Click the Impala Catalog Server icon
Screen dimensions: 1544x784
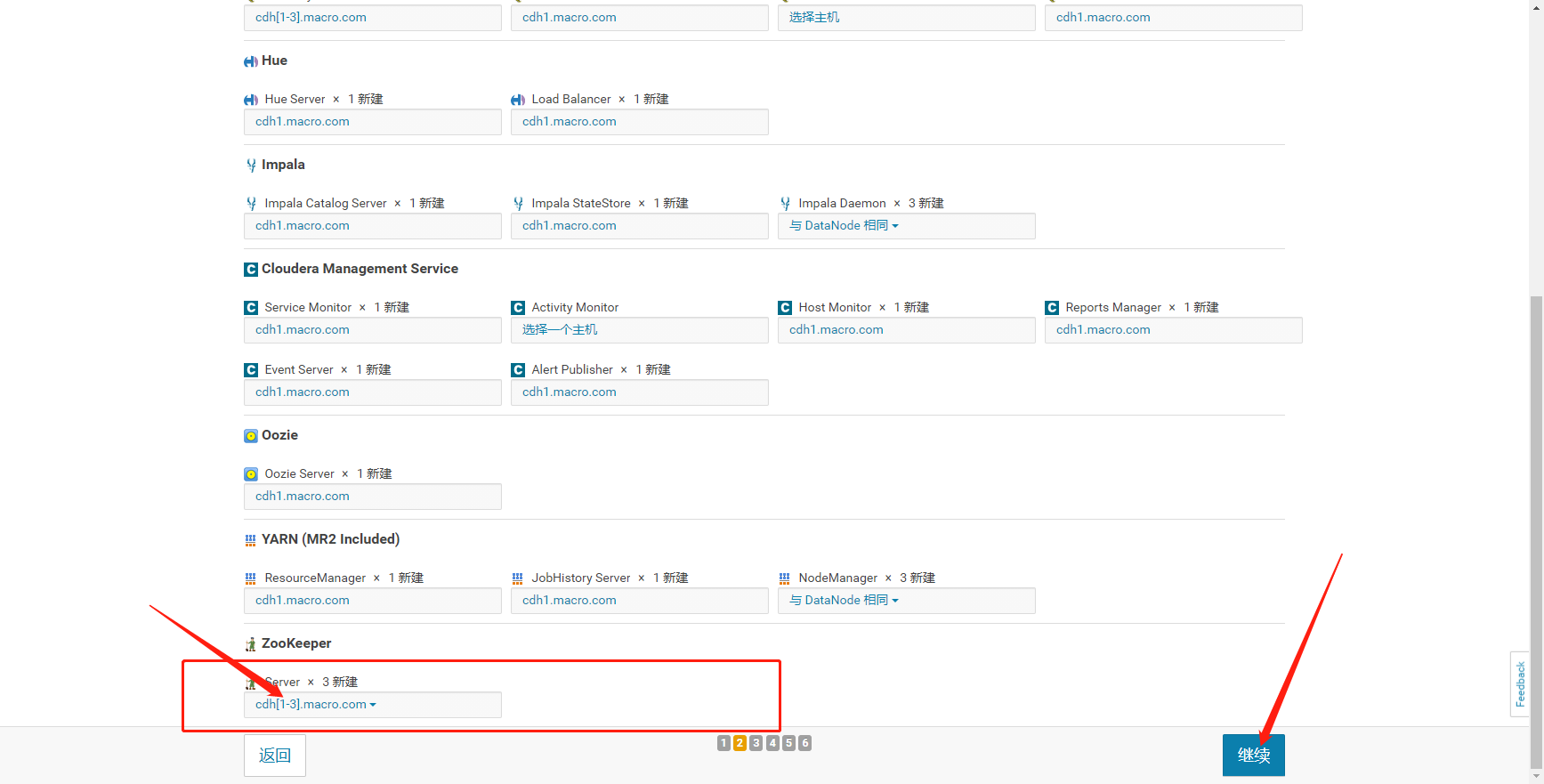pyautogui.click(x=251, y=204)
